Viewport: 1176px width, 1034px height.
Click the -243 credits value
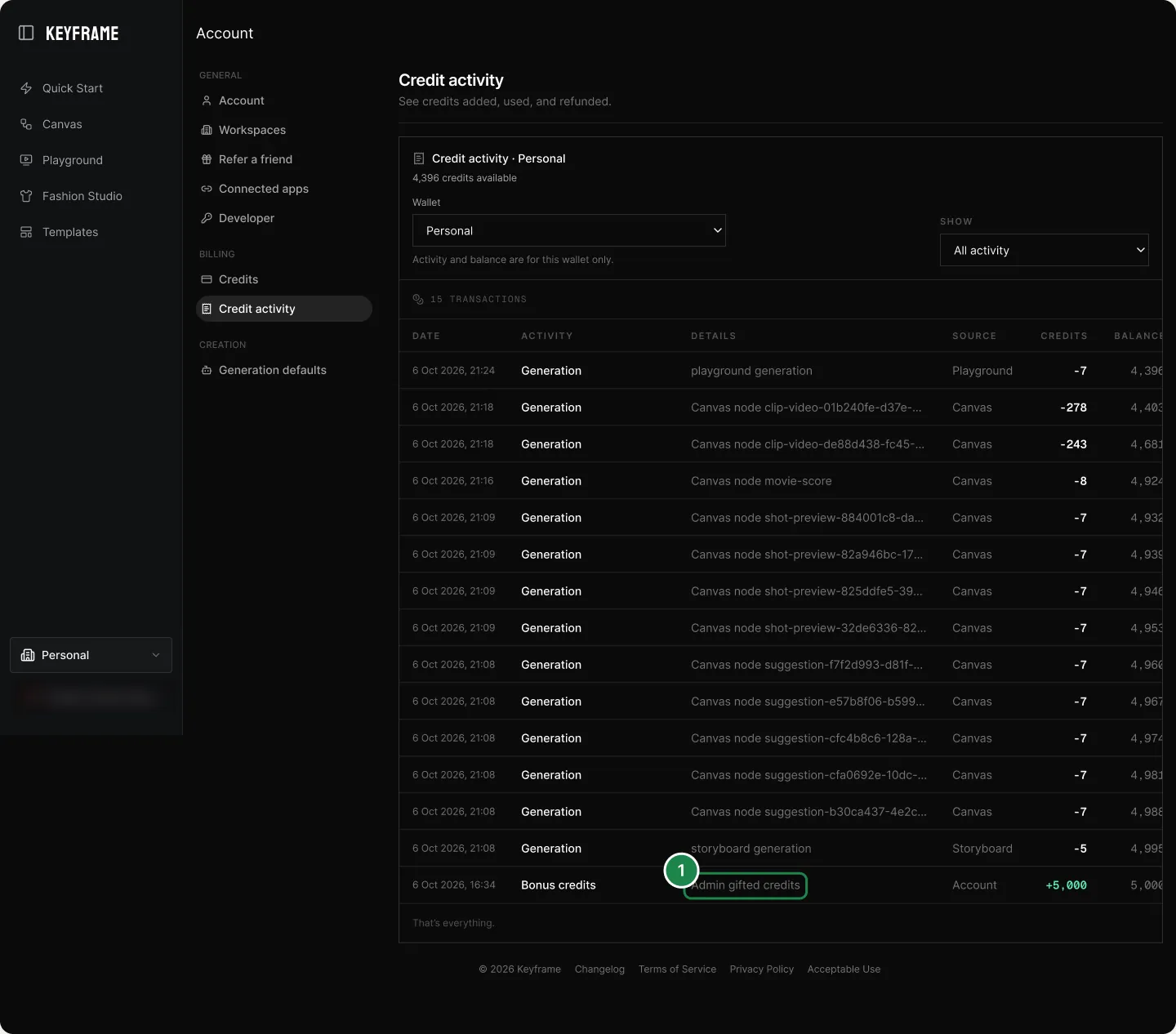(1073, 444)
